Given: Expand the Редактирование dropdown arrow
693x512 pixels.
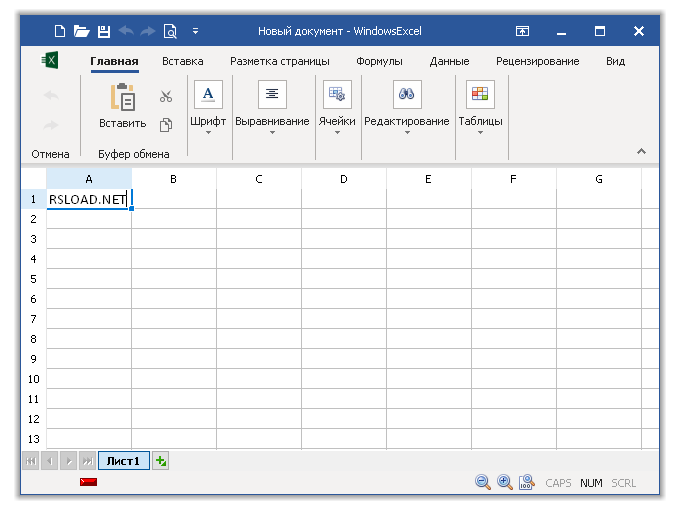Looking at the screenshot, I should coord(407,132).
